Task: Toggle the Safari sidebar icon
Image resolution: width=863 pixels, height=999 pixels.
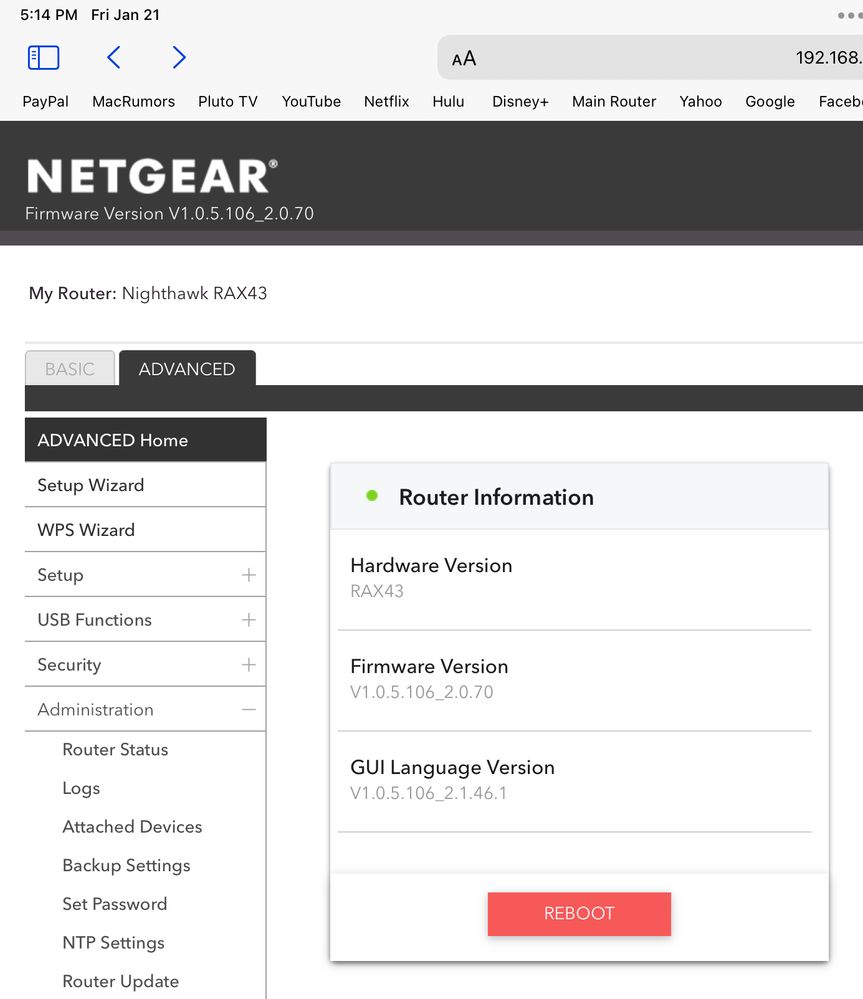Action: [x=44, y=57]
